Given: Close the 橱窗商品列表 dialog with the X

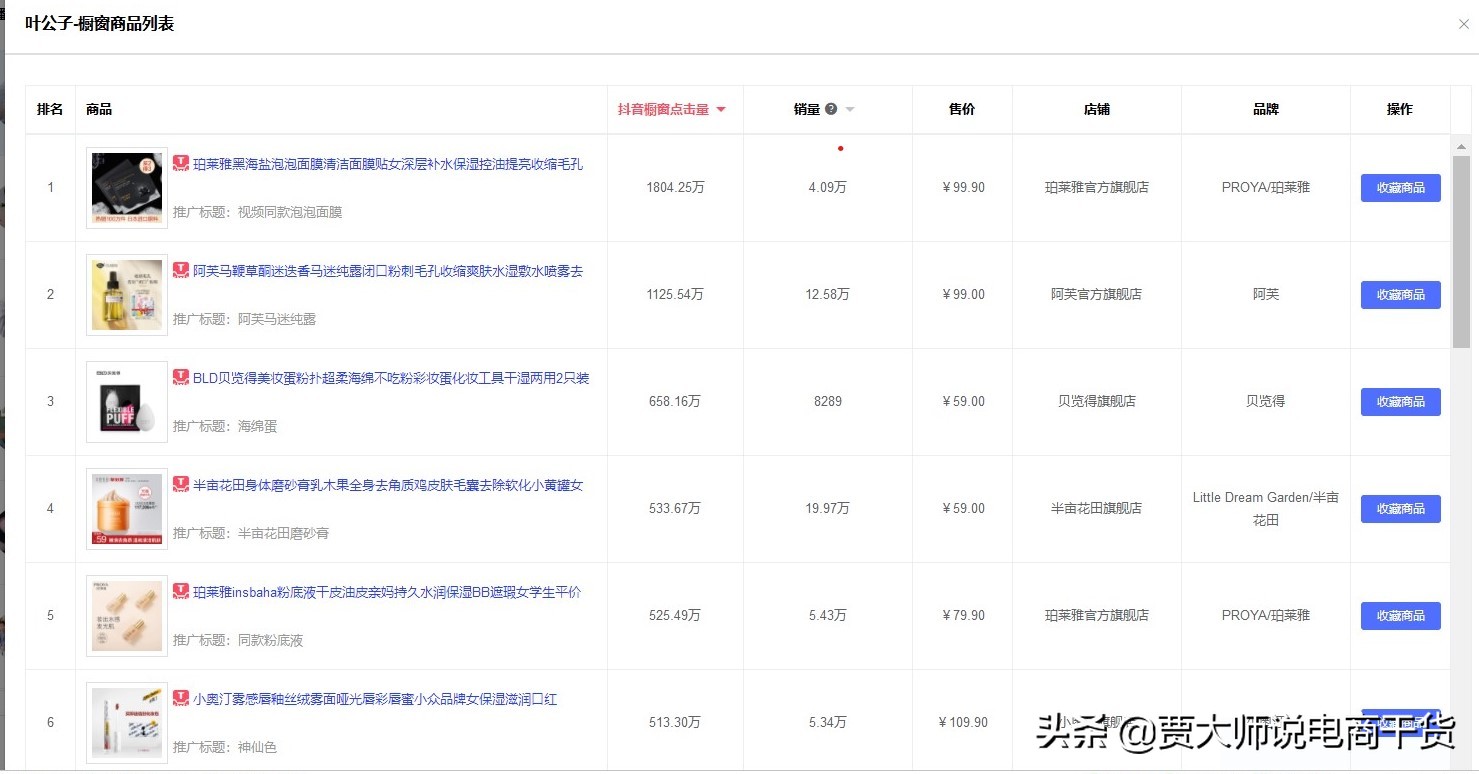Looking at the screenshot, I should coord(1463,24).
